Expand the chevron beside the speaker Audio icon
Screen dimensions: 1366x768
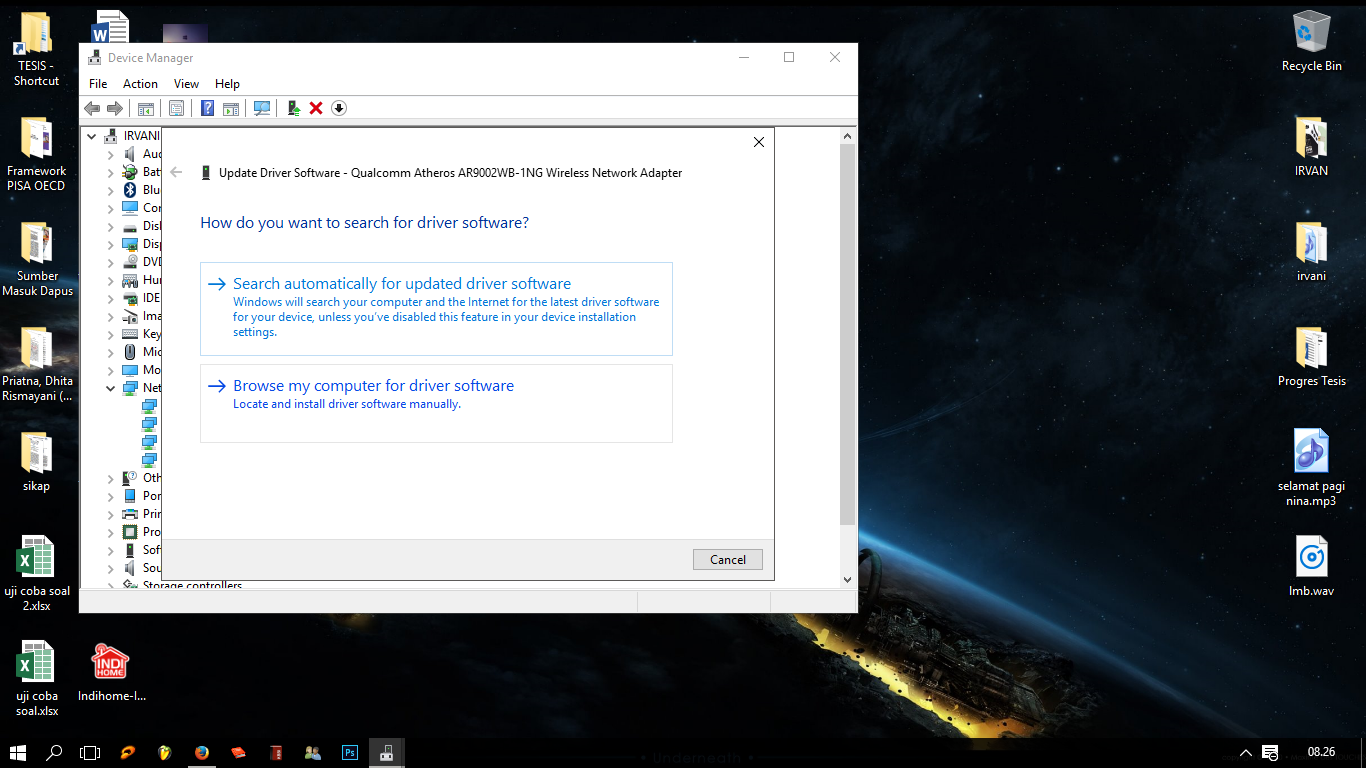click(111, 154)
